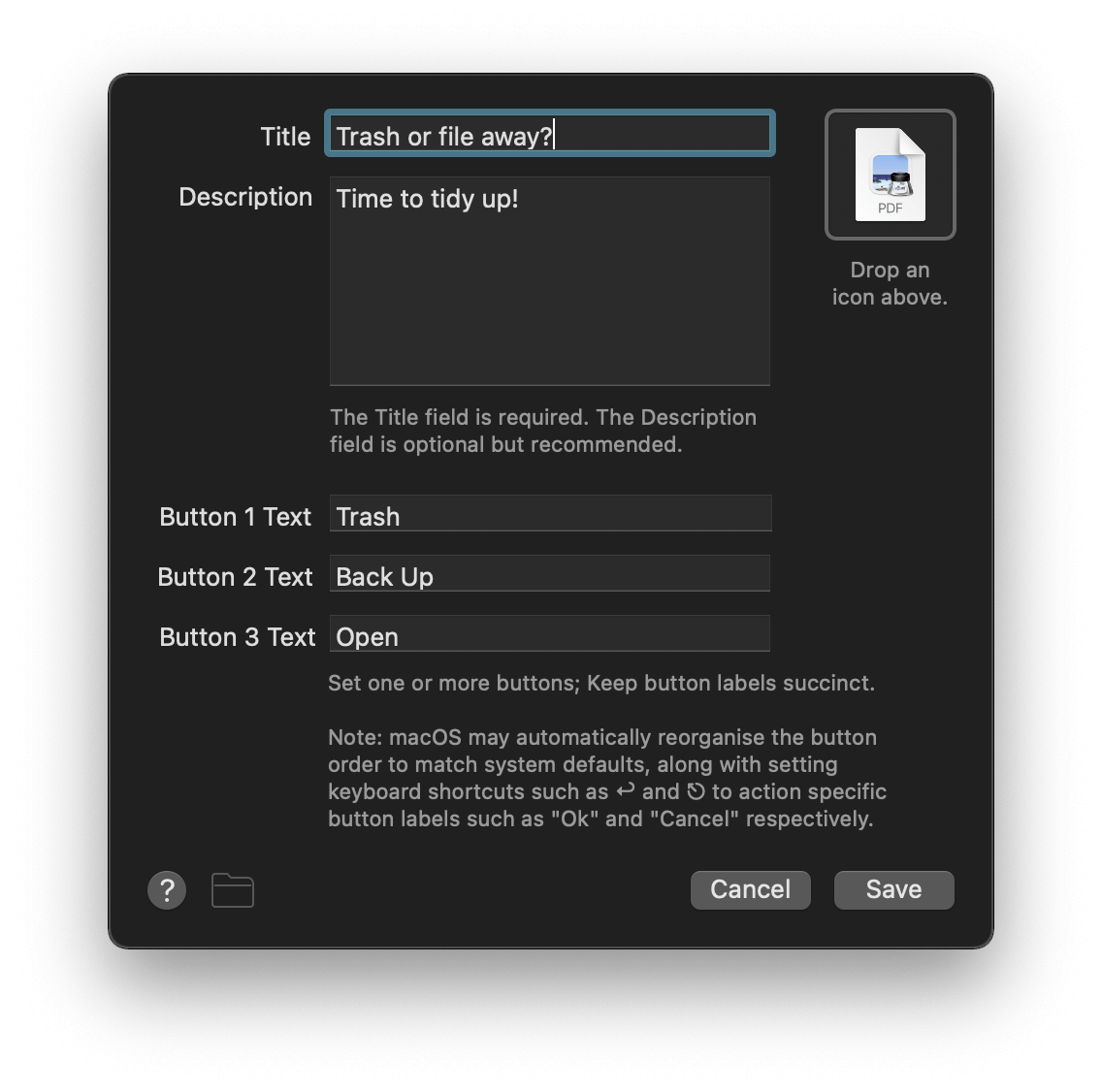Click the field hint about Title being required
Image resolution: width=1102 pixels, height=1092 pixels.
tap(542, 431)
